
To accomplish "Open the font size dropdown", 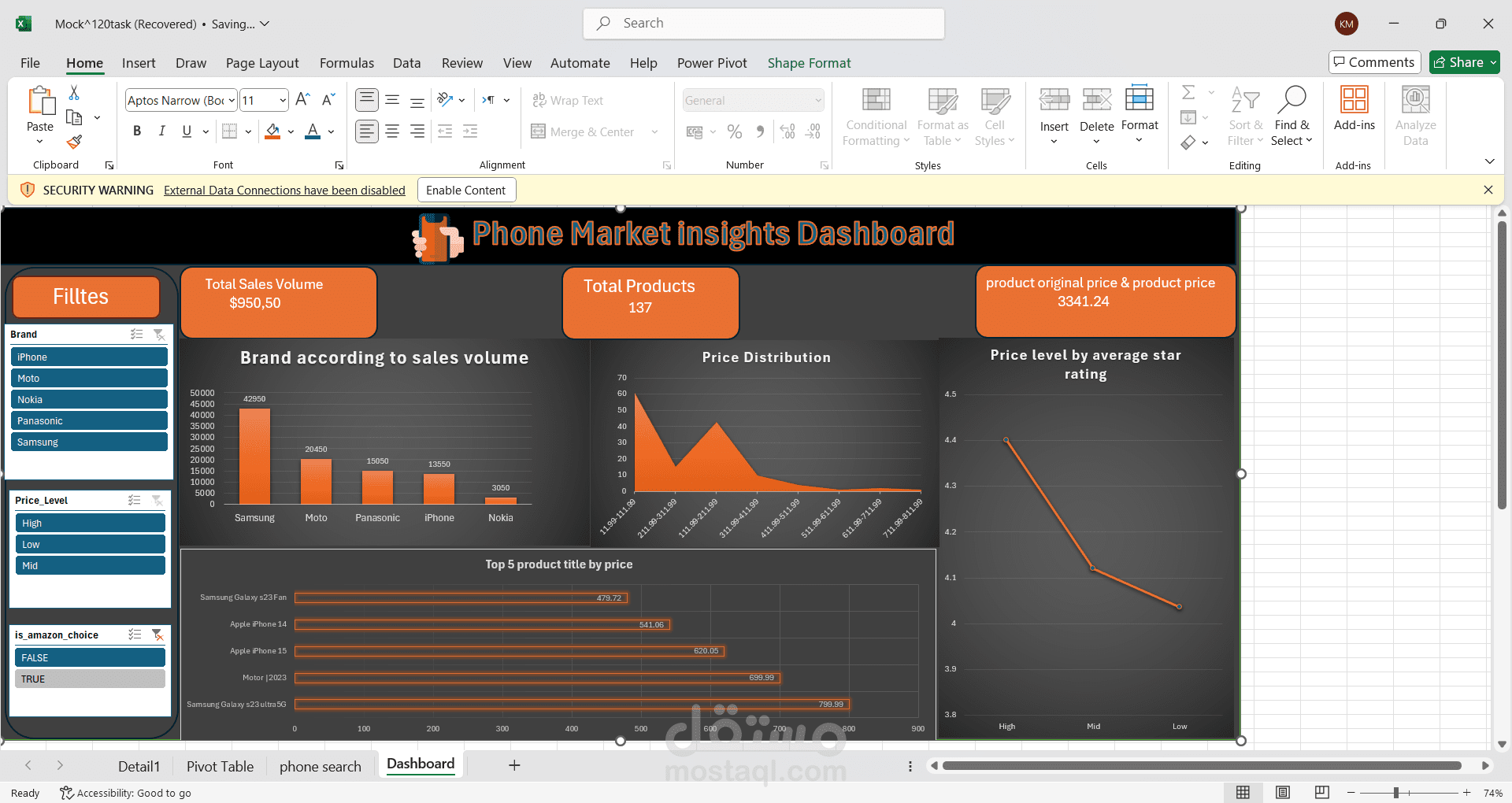I will [x=283, y=100].
